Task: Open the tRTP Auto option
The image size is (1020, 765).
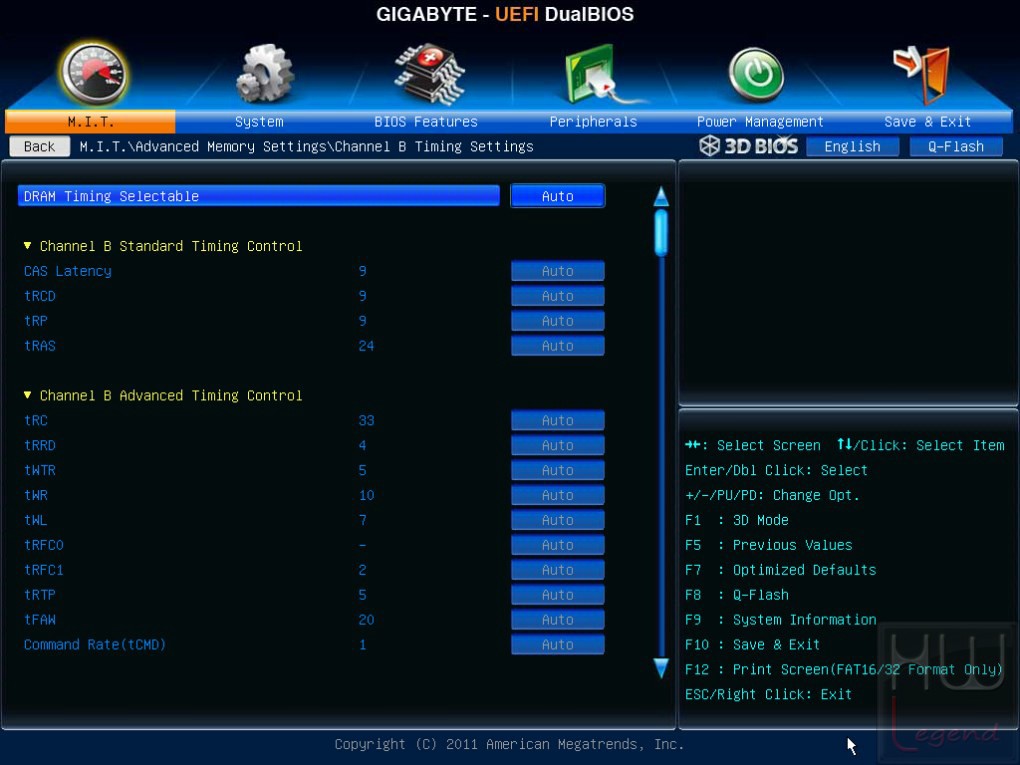Action: [557, 595]
